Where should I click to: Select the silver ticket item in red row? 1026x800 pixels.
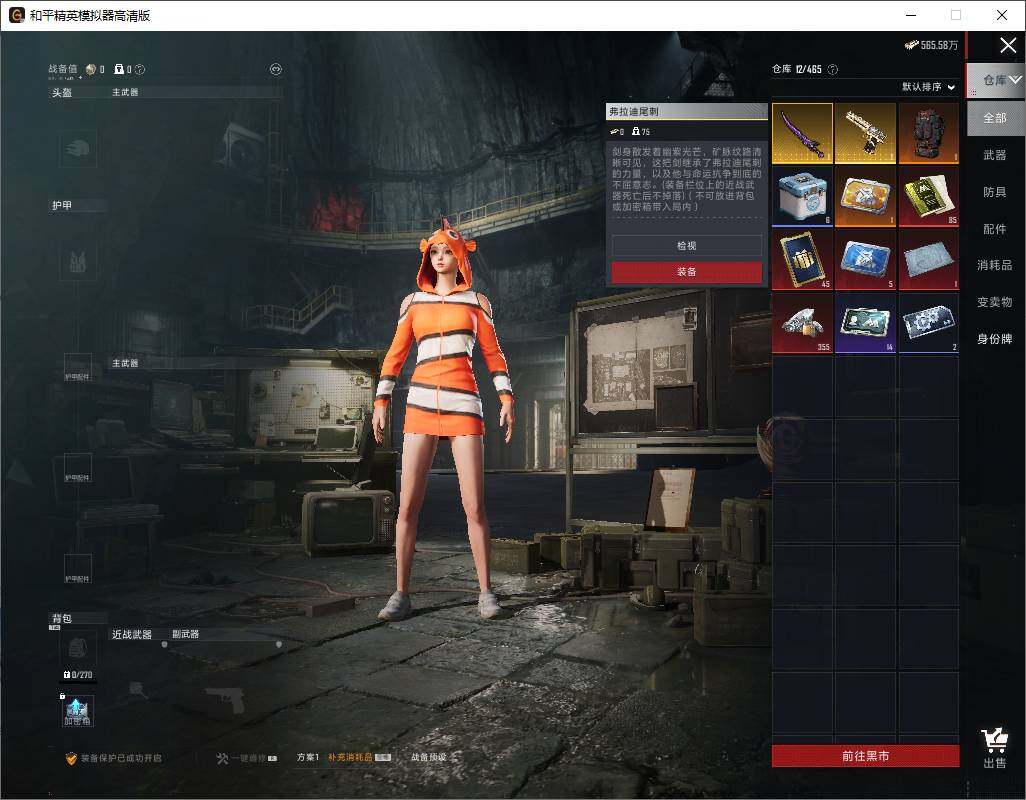(929, 259)
